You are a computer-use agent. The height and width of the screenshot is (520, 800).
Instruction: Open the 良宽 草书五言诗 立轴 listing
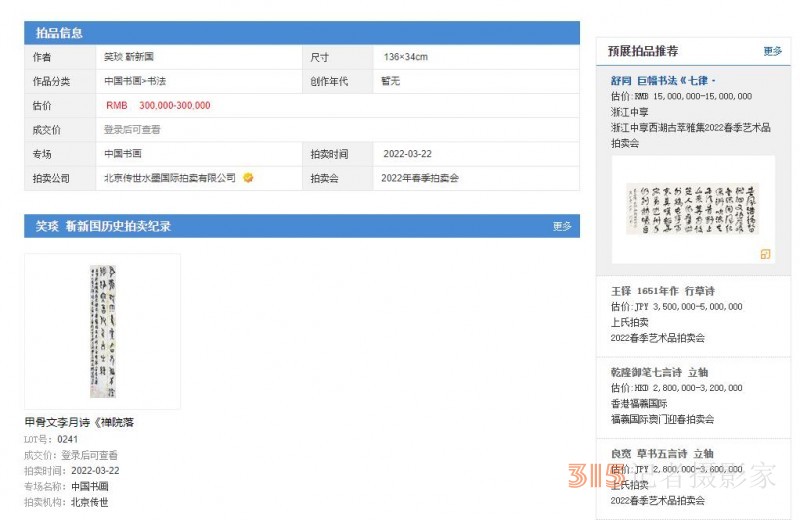point(661,453)
